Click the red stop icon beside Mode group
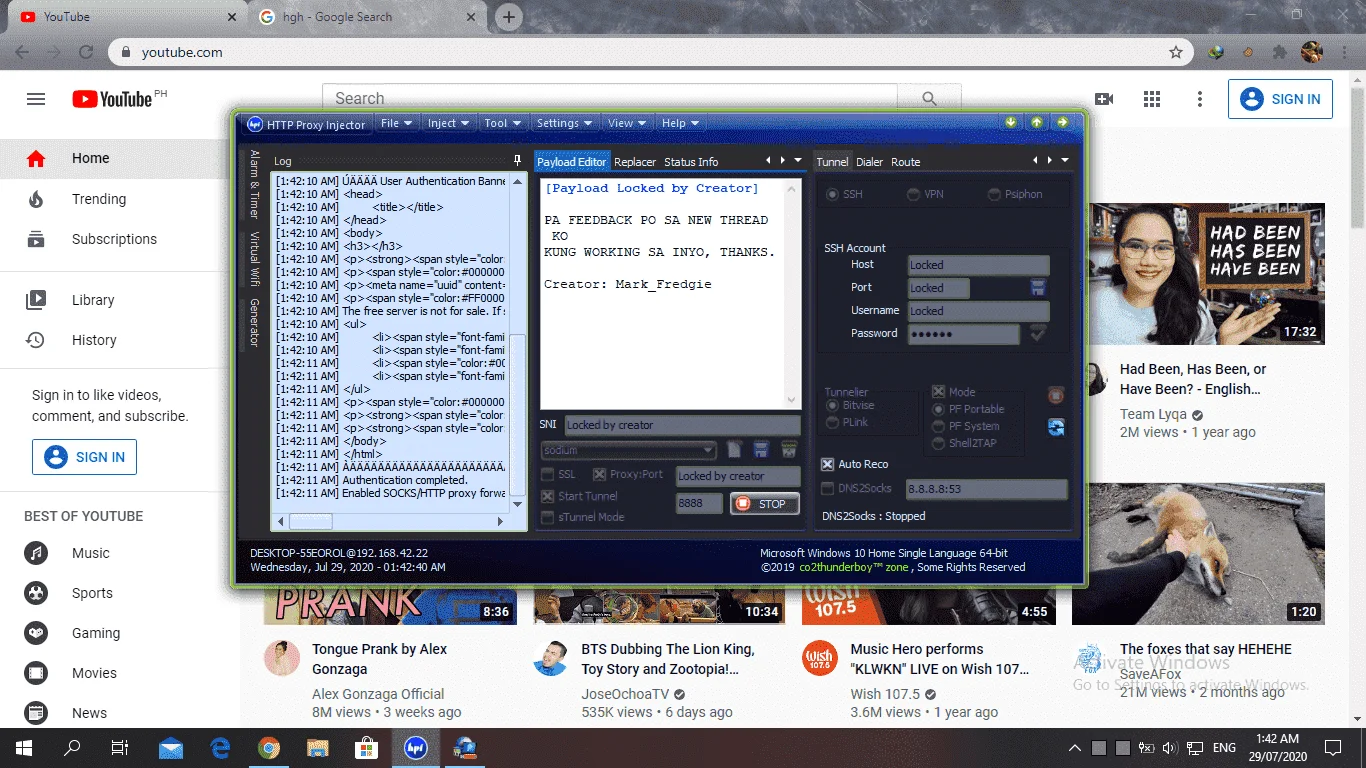This screenshot has width=1366, height=768. pyautogui.click(x=1056, y=396)
